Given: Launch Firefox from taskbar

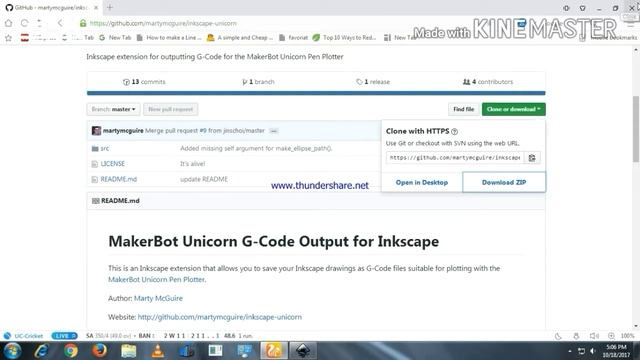Looking at the screenshot, I should (100, 351).
